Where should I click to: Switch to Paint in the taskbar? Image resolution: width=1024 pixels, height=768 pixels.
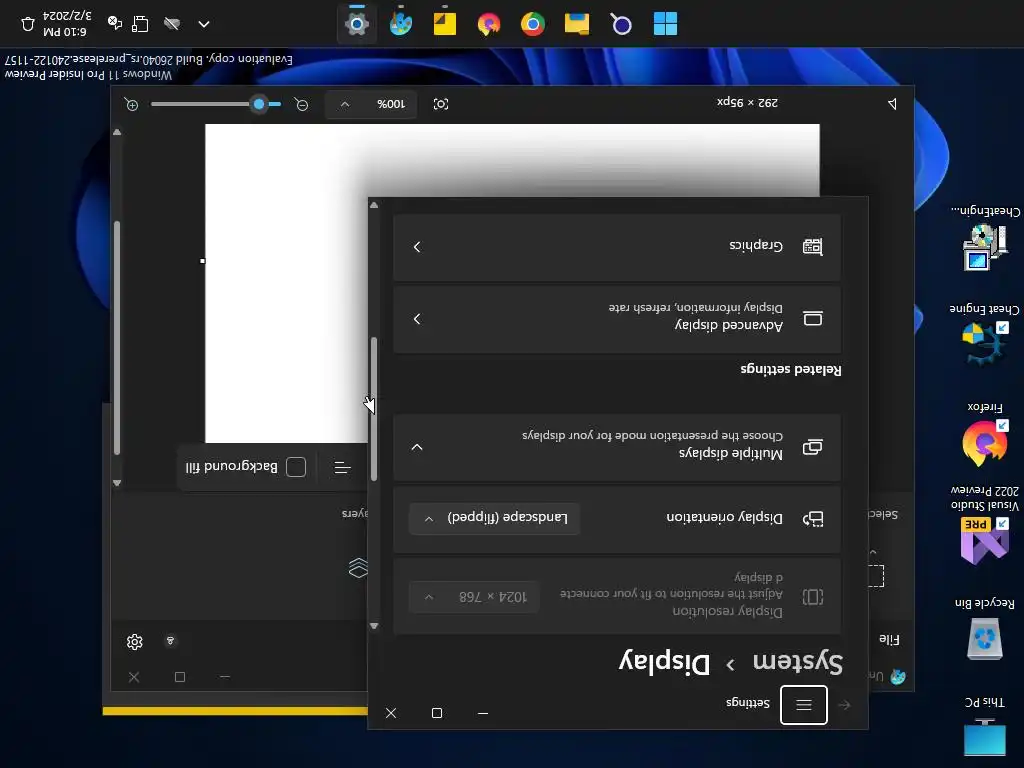[x=400, y=24]
